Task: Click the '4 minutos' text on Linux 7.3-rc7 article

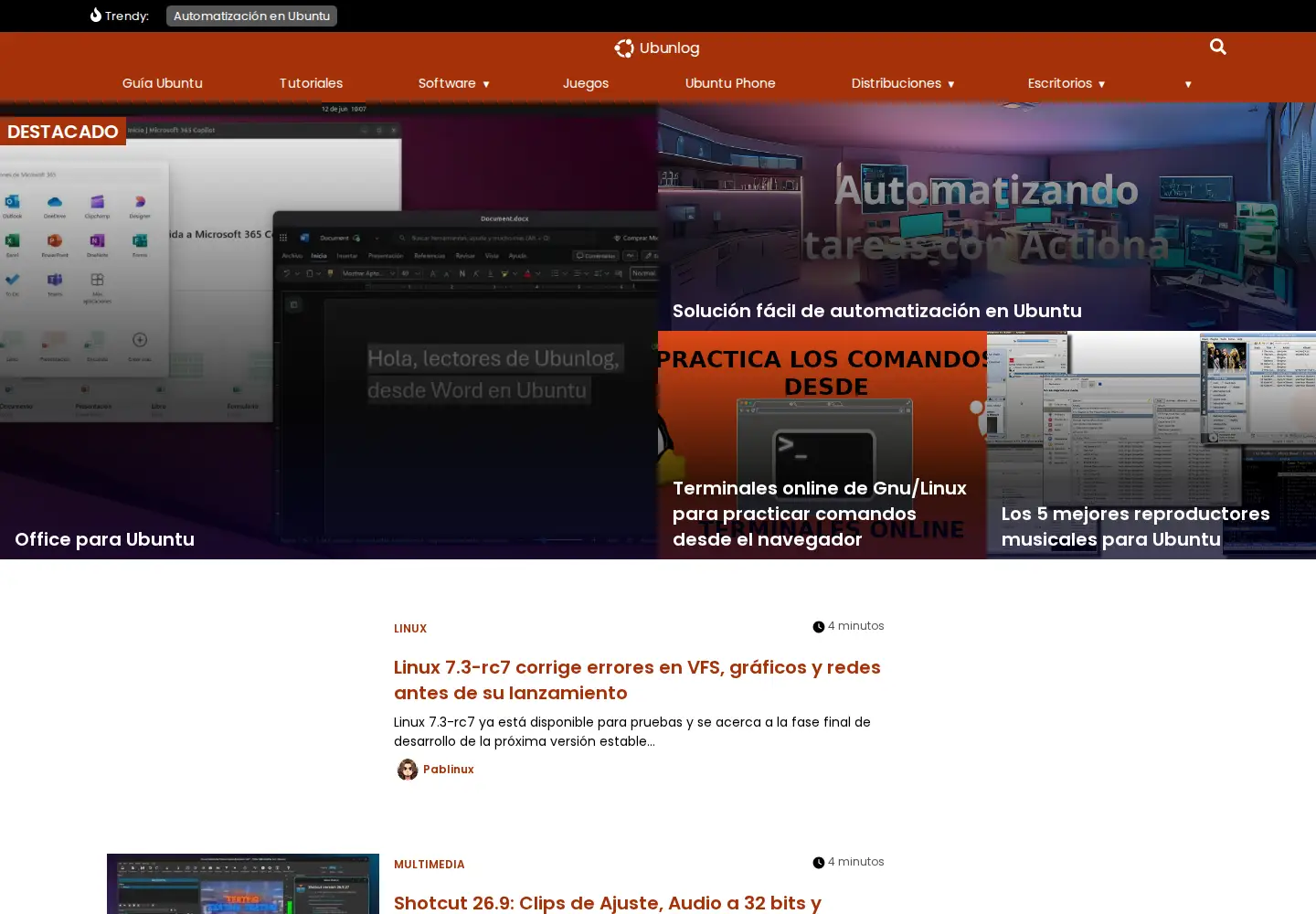Action: (x=856, y=626)
